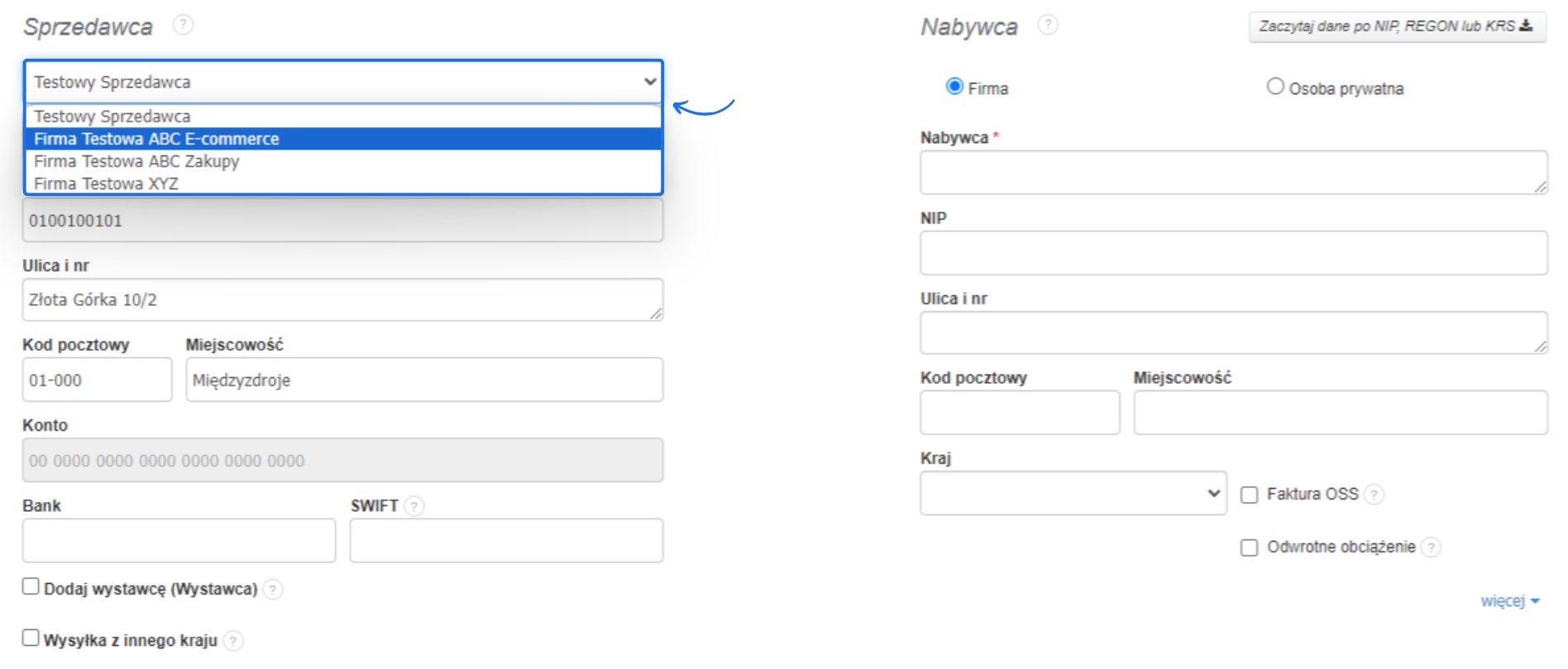Click help icon beside Wysyłka z innego kraju
This screenshot has width=1568, height=669.
click(x=234, y=641)
